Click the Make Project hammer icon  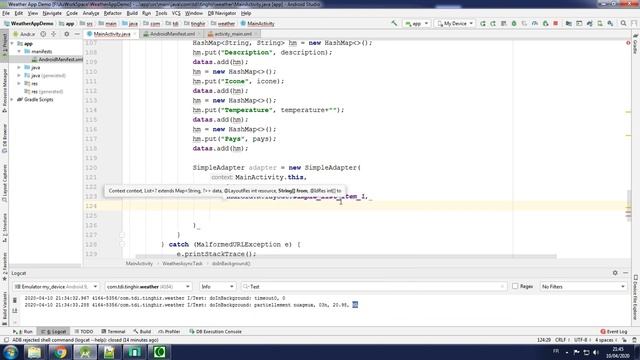(394, 23)
